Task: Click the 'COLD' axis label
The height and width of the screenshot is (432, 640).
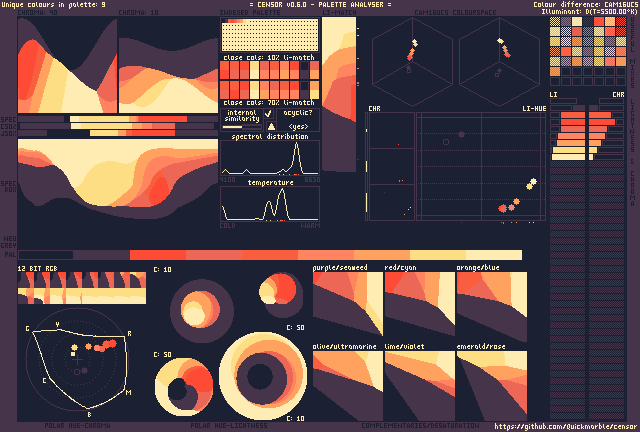Action: (227, 225)
